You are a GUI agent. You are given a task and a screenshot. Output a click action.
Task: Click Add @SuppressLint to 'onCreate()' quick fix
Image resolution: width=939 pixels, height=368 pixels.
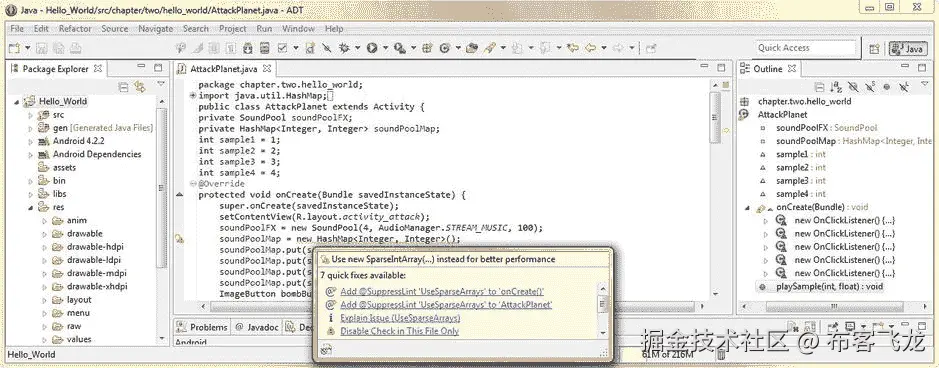[442, 291]
